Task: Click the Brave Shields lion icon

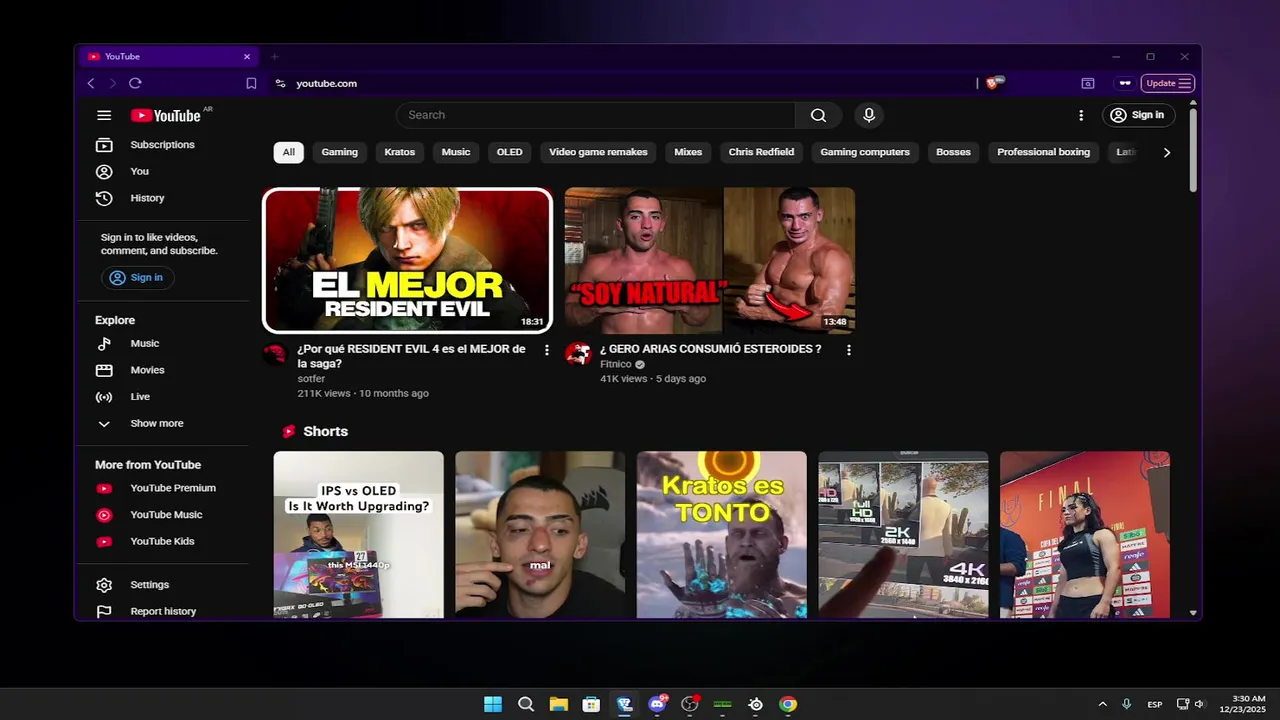Action: [993, 83]
